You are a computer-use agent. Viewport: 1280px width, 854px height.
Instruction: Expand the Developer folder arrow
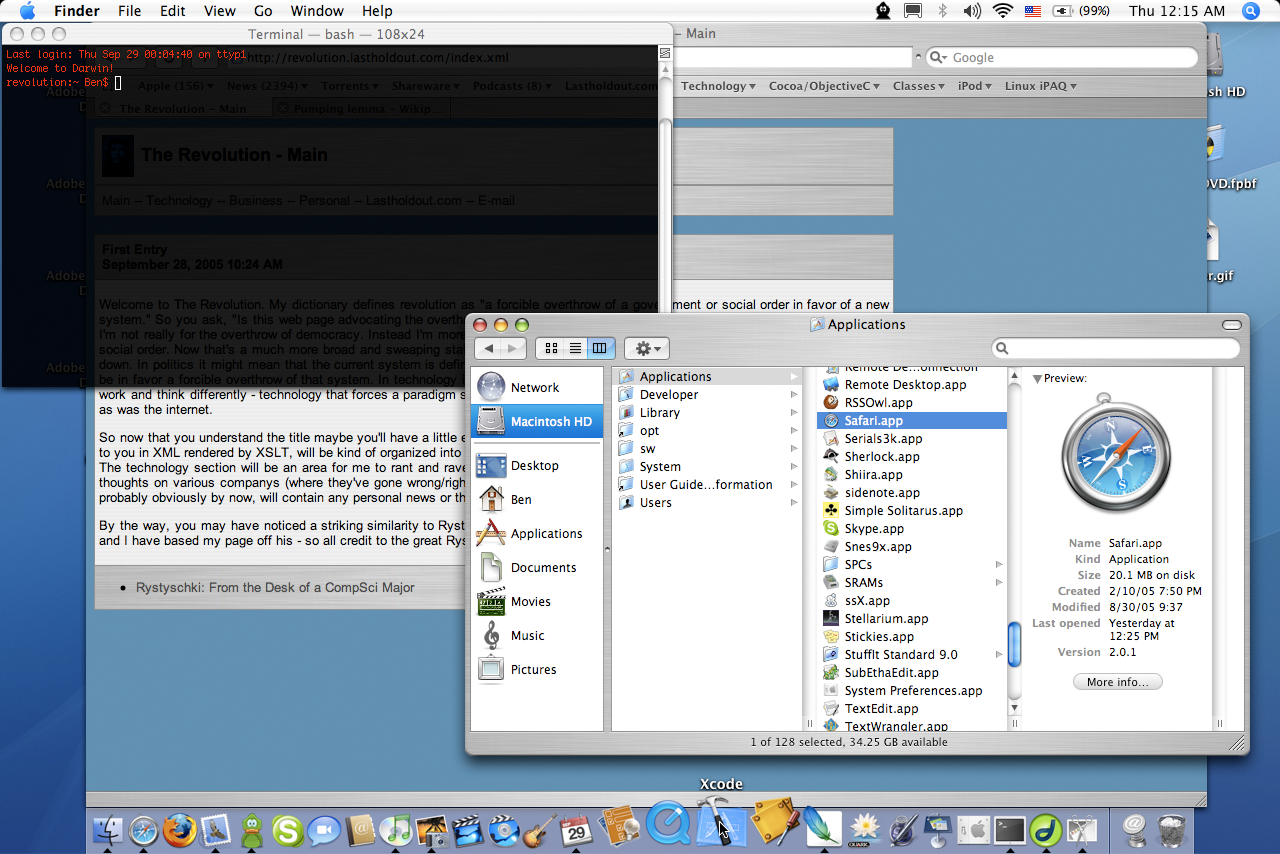tap(794, 395)
